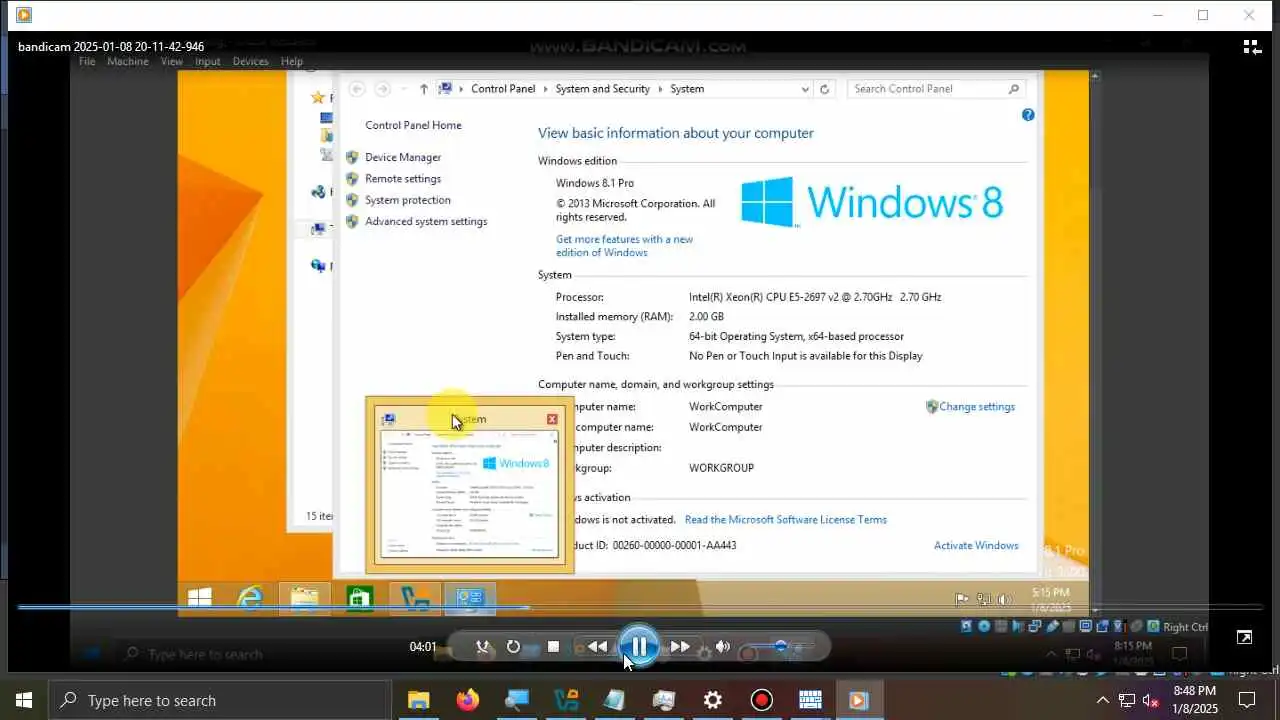Viewport: 1280px width, 720px height.
Task: Click the blue help question mark icon
Action: [1028, 115]
